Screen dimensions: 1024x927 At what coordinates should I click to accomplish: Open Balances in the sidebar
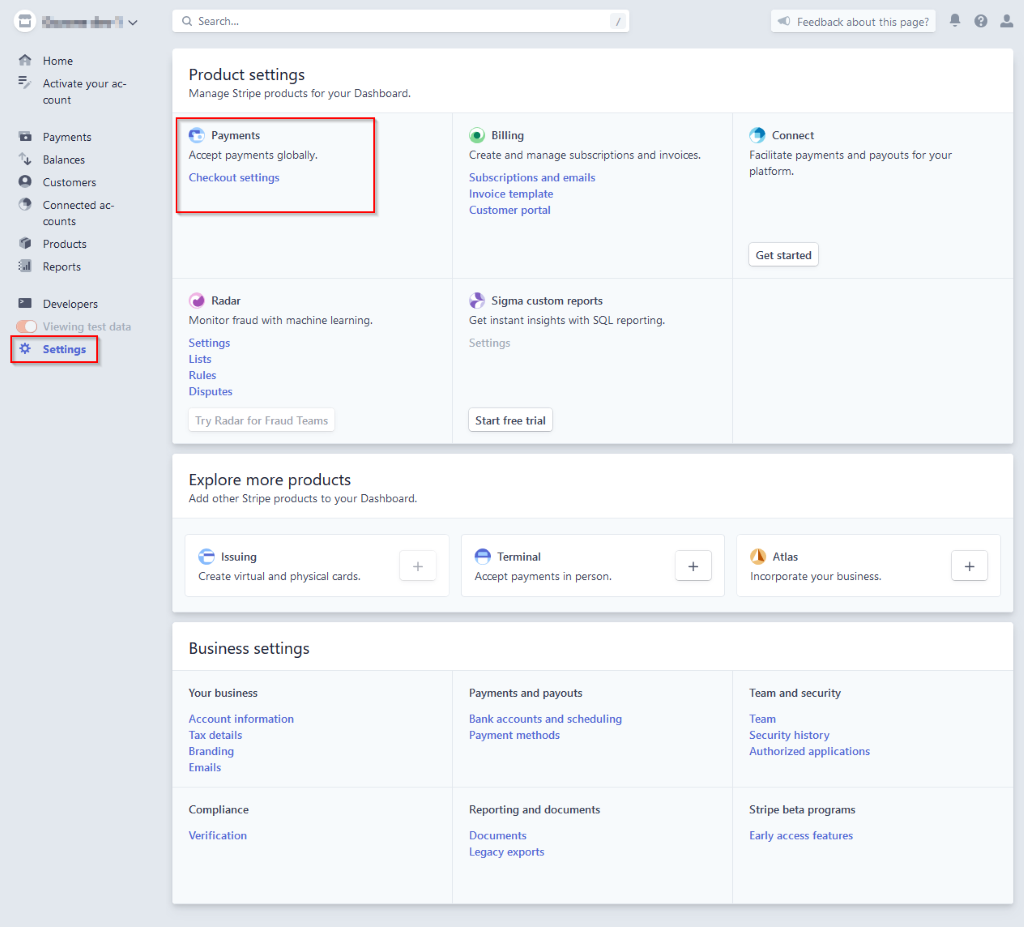coord(63,159)
